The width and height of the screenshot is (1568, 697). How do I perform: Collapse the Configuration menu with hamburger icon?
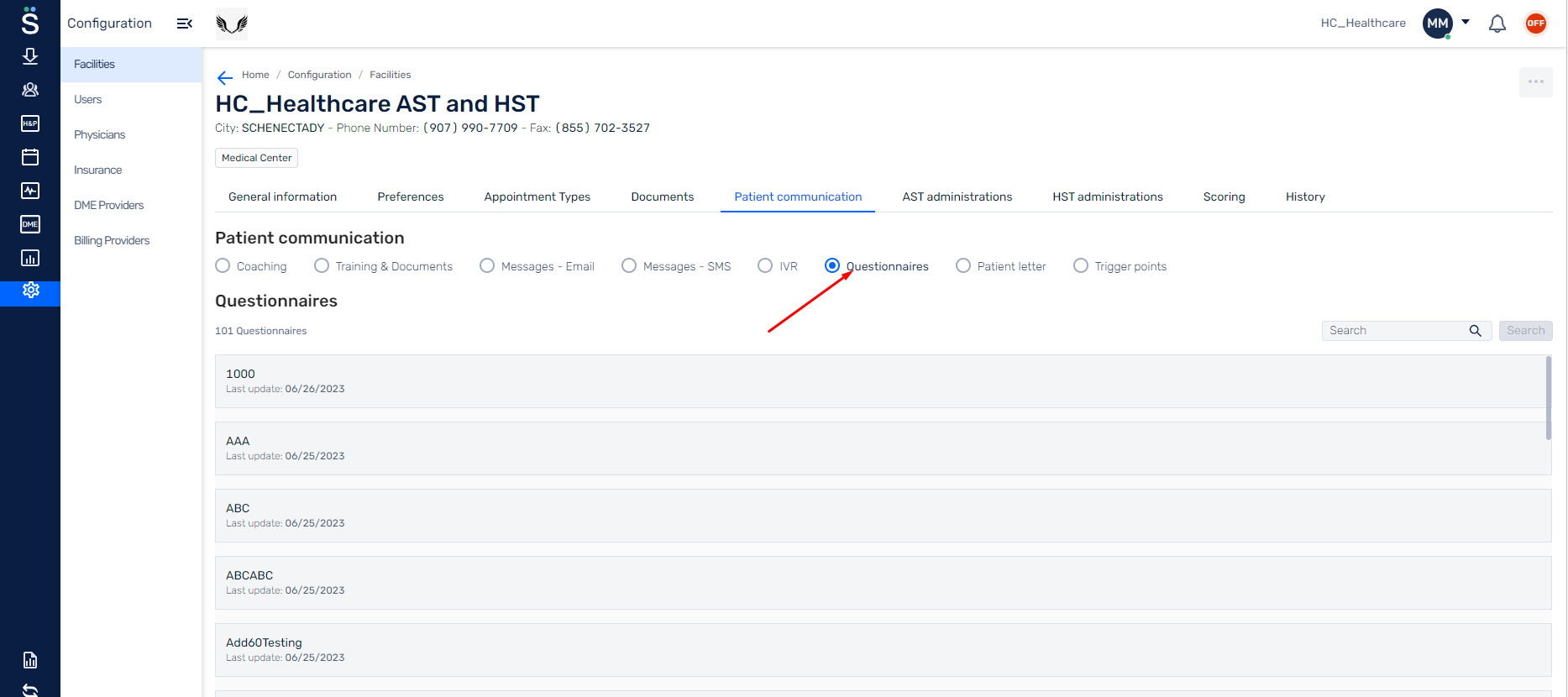point(185,24)
